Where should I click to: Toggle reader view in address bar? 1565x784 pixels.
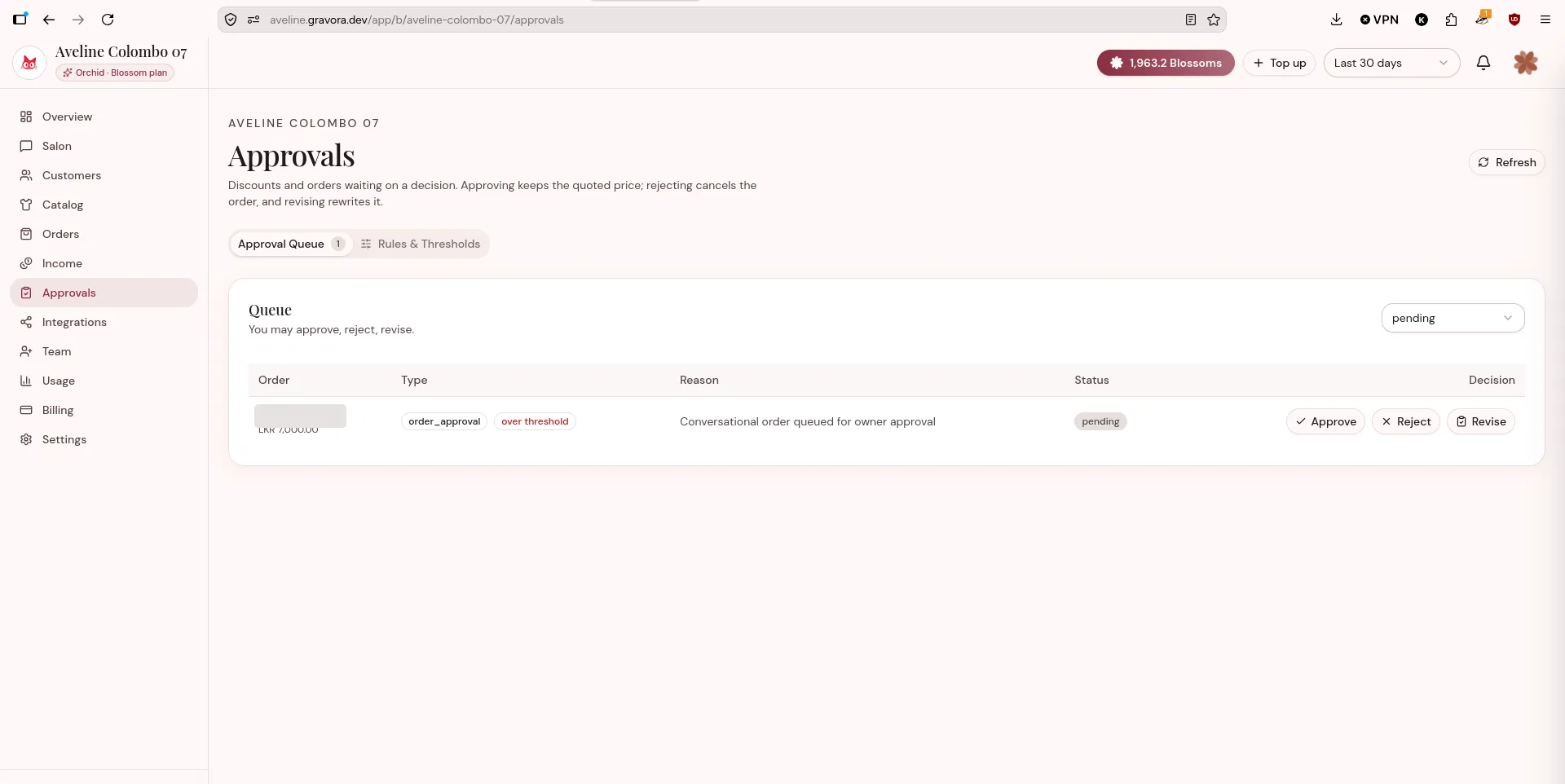click(1191, 20)
